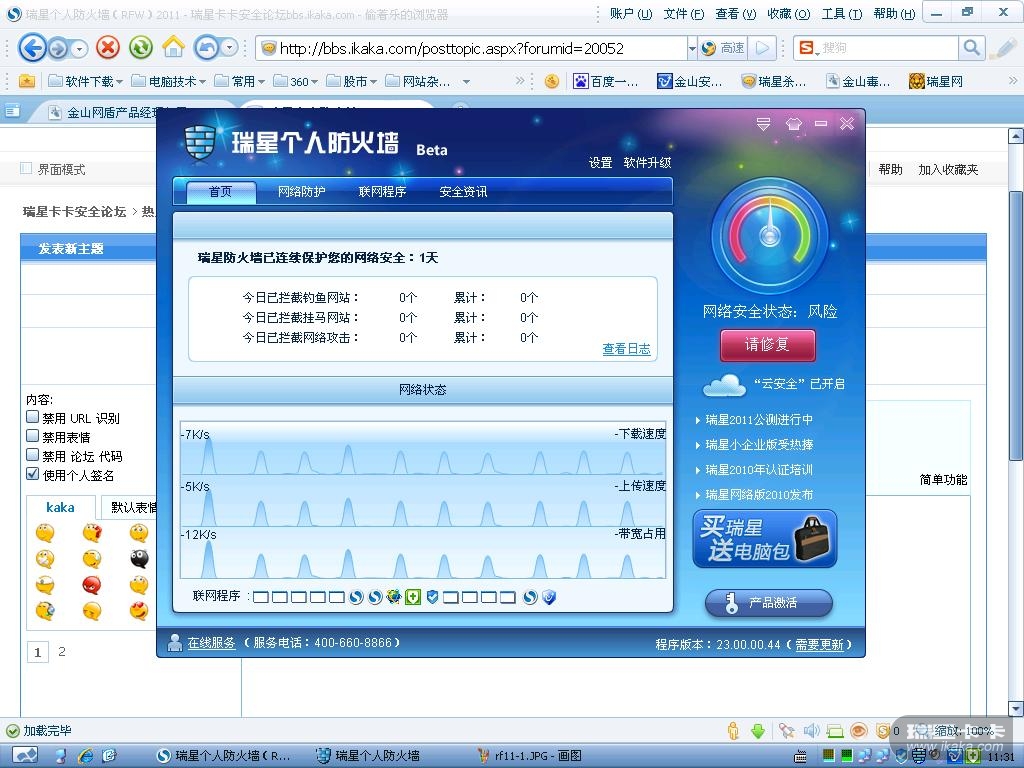This screenshot has height=768, width=1024.
Task: Click the black bomb-face emoticon
Action: point(139,558)
